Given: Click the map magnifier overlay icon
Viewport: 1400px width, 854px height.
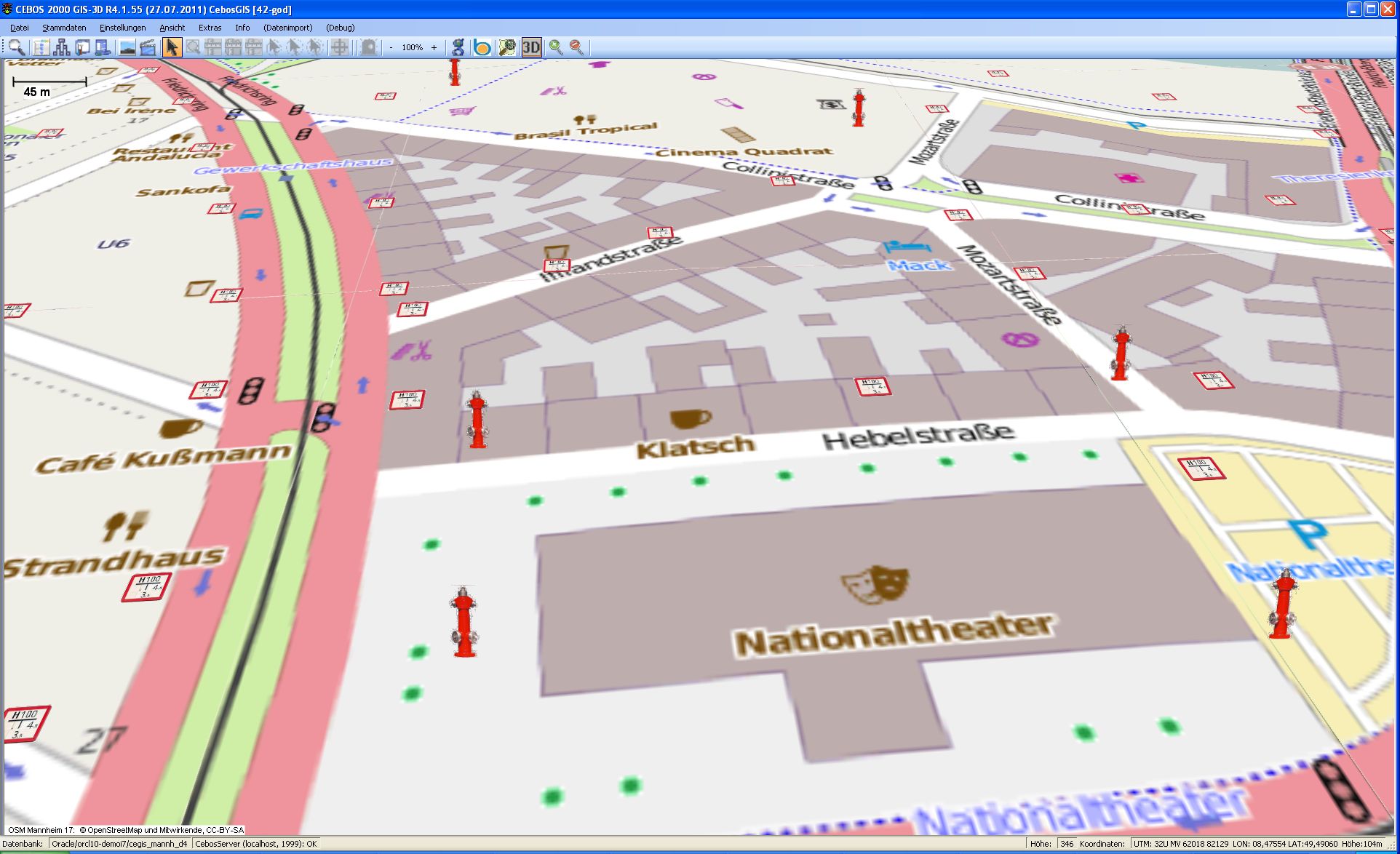Looking at the screenshot, I should [x=506, y=48].
